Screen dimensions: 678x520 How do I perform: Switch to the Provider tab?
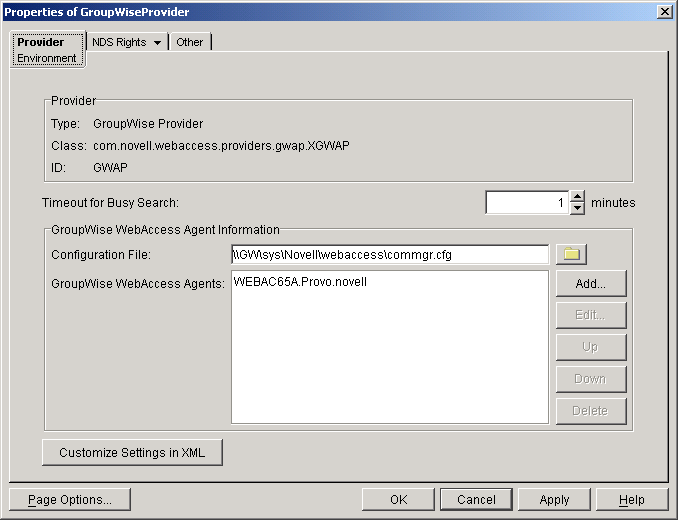[41, 42]
